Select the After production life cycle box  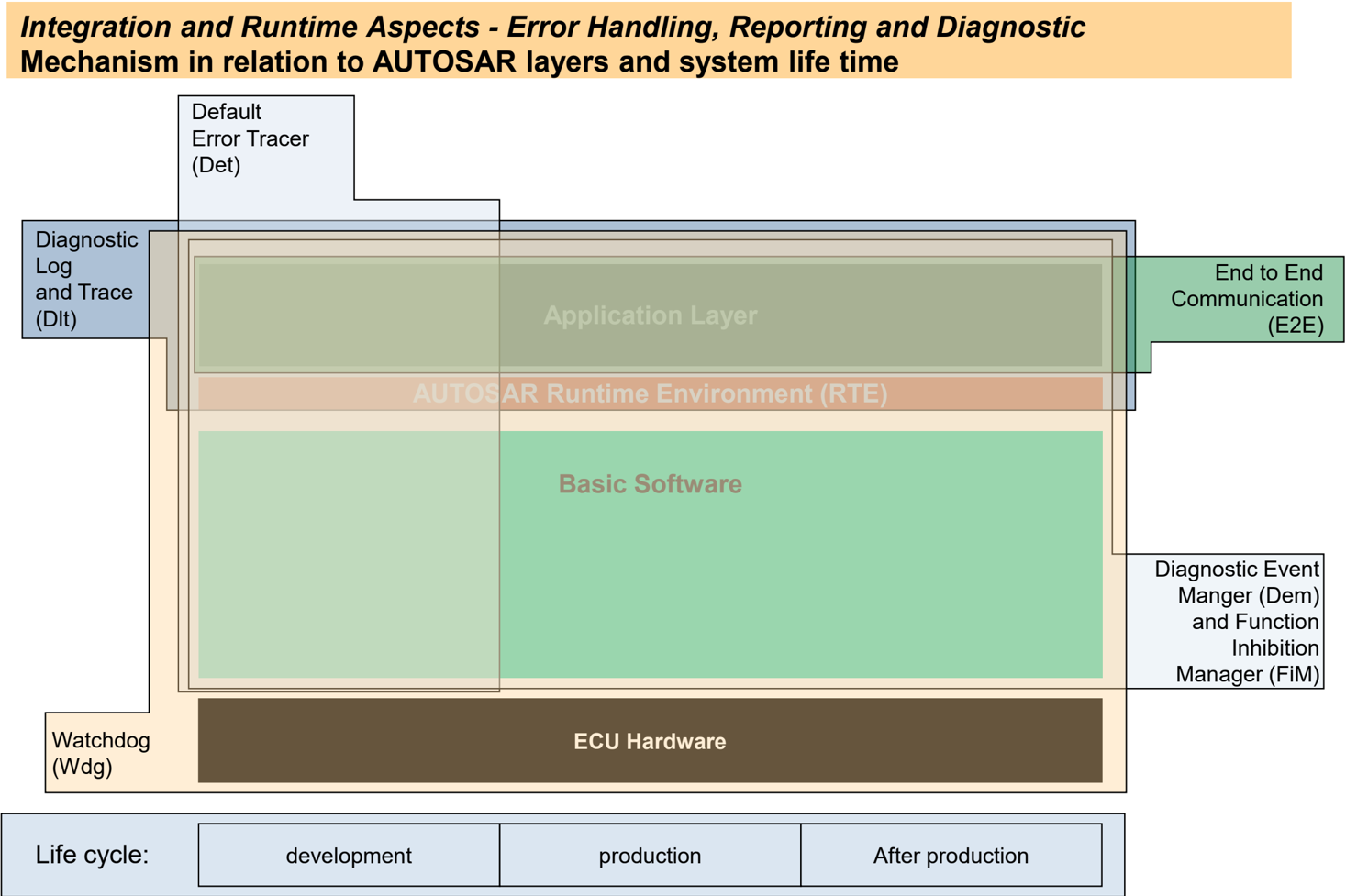(x=951, y=855)
